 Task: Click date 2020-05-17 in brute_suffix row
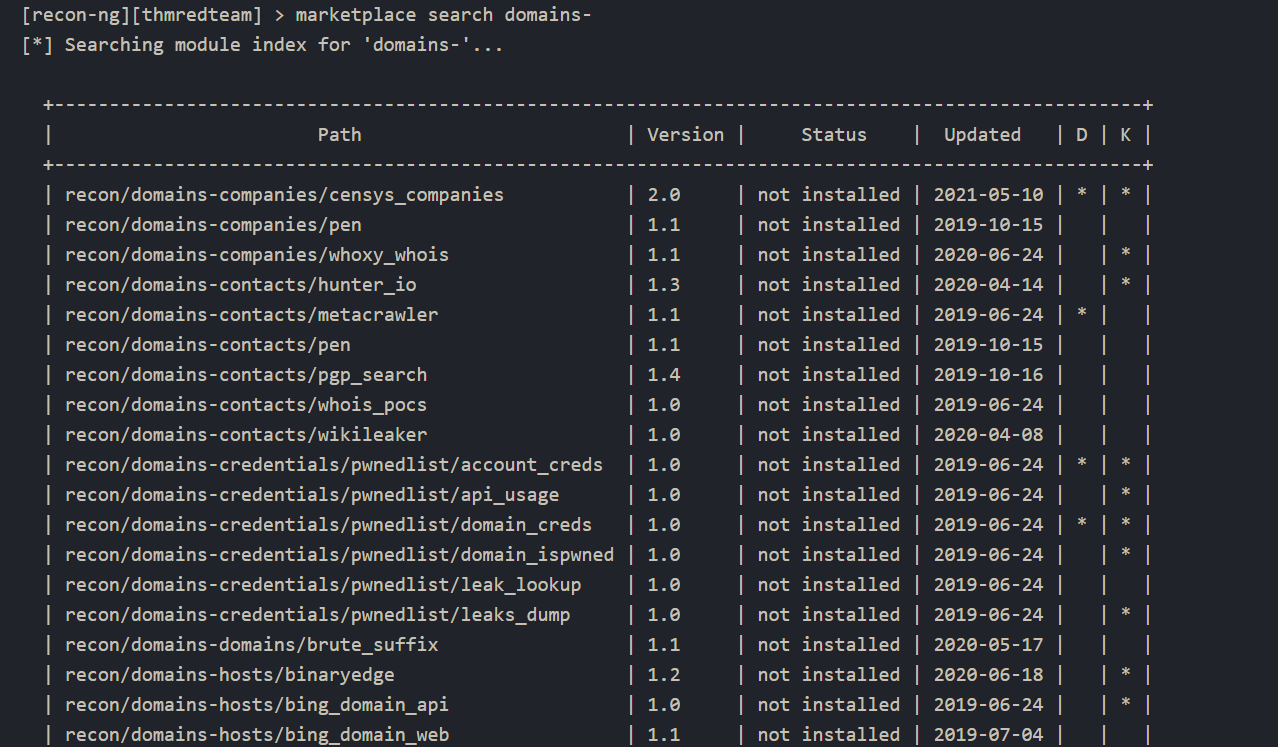tap(988, 645)
